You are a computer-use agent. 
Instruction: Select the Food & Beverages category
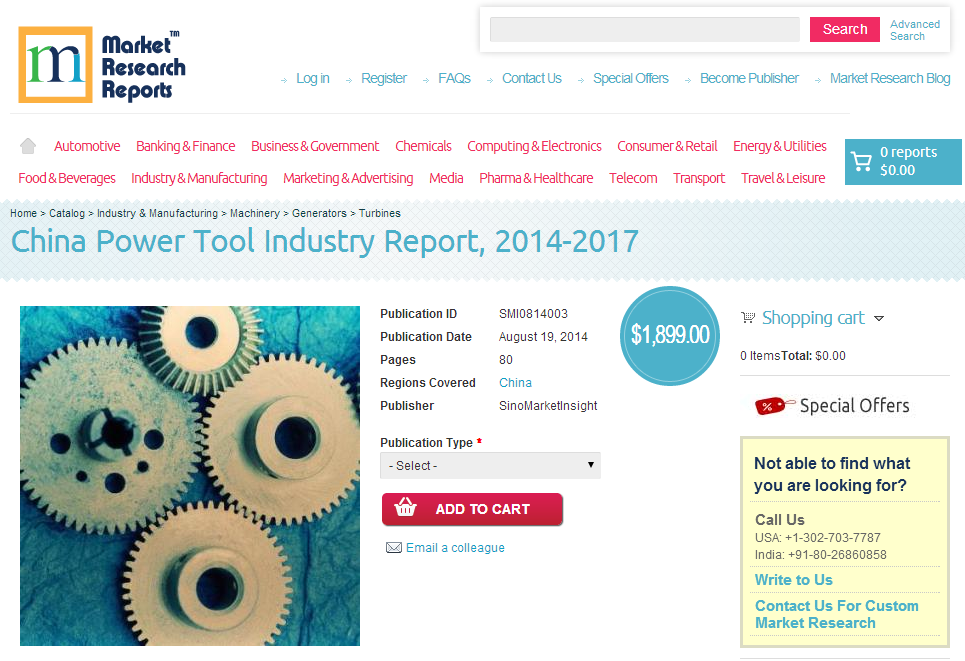tap(67, 178)
